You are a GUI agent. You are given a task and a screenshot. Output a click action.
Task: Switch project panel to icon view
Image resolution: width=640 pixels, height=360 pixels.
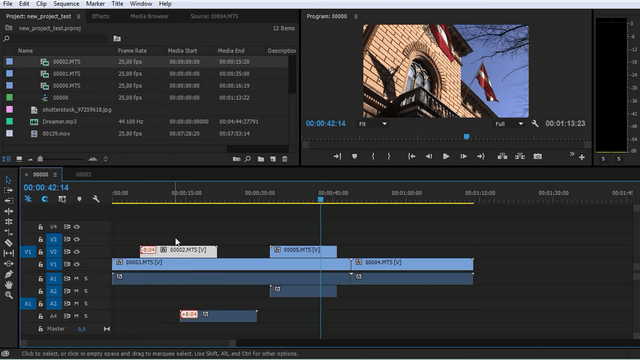(19, 159)
